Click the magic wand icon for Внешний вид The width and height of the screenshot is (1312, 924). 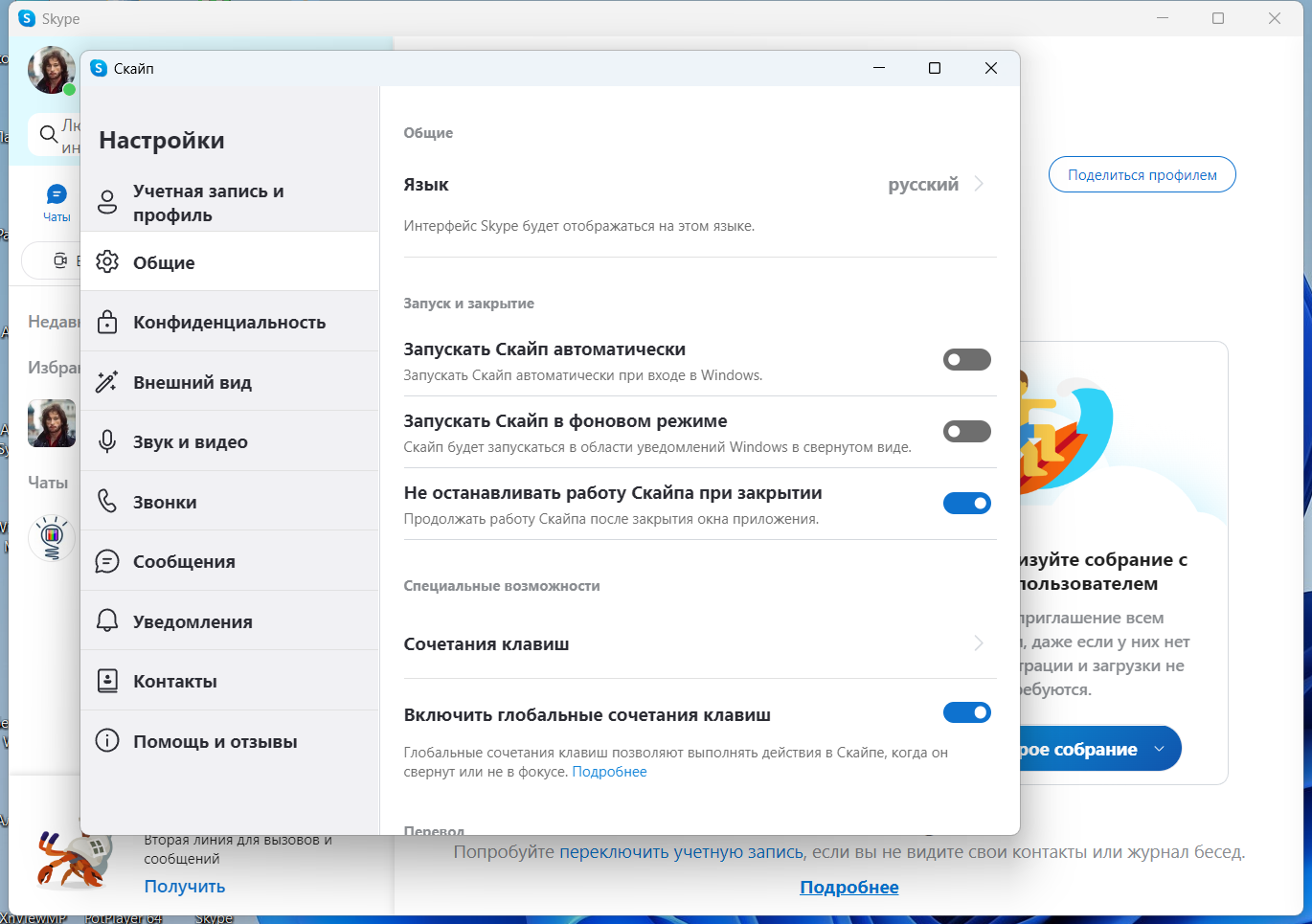107,382
